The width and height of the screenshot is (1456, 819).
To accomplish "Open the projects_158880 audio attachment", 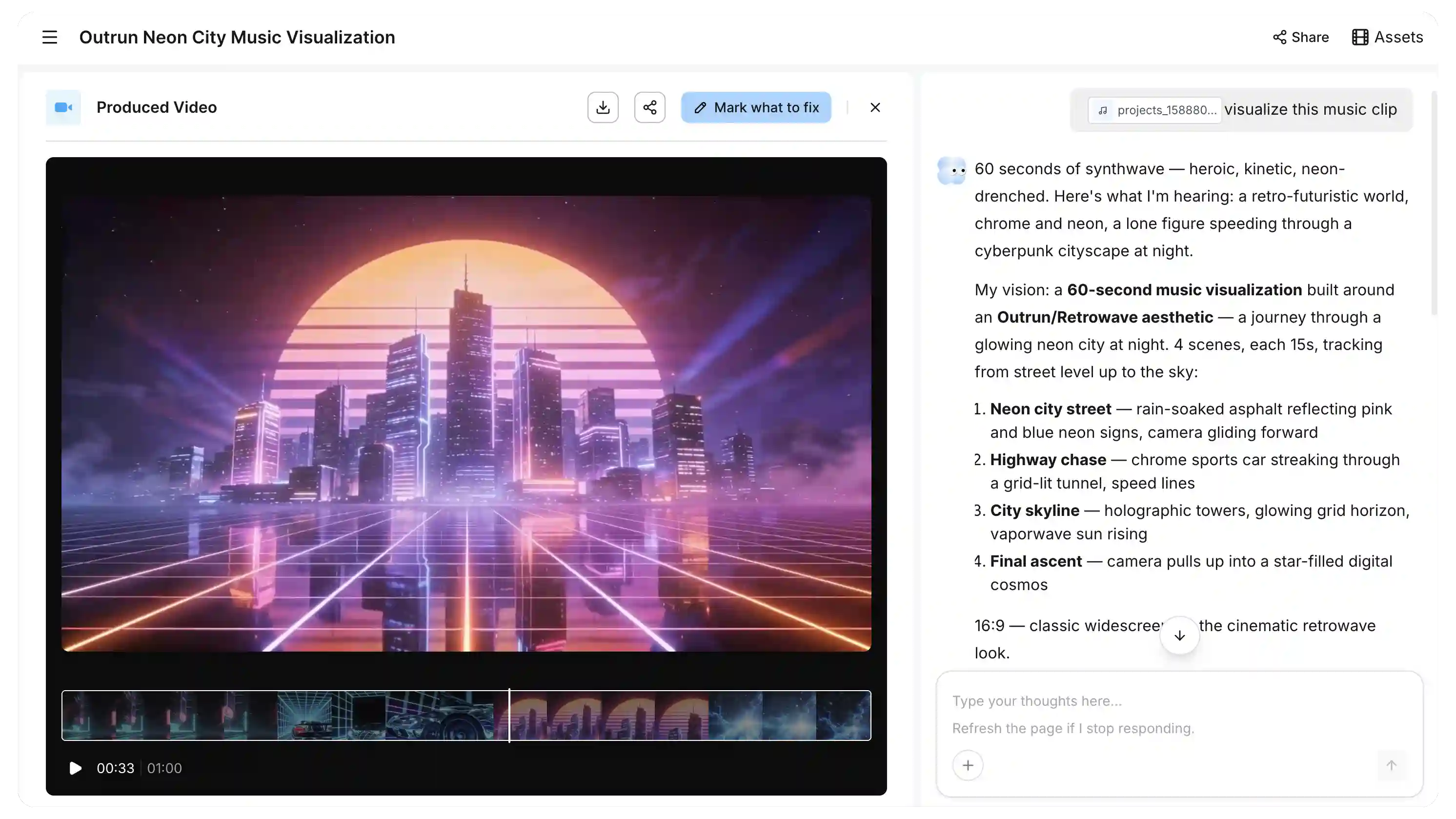I will pyautogui.click(x=1155, y=110).
